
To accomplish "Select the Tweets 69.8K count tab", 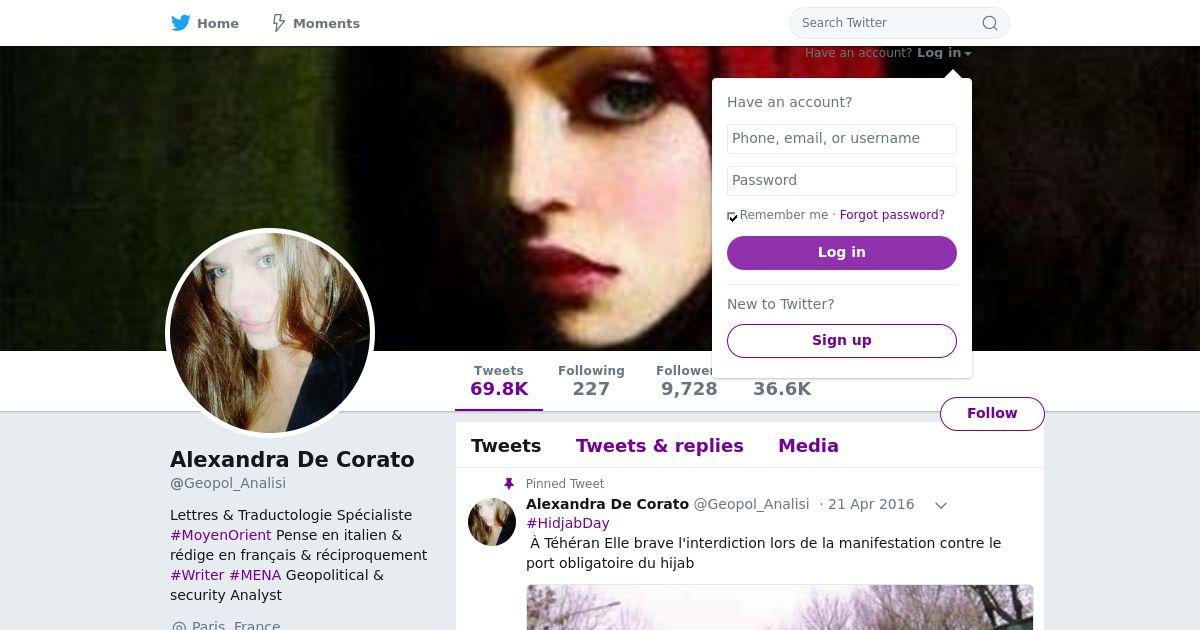I will coord(499,381).
